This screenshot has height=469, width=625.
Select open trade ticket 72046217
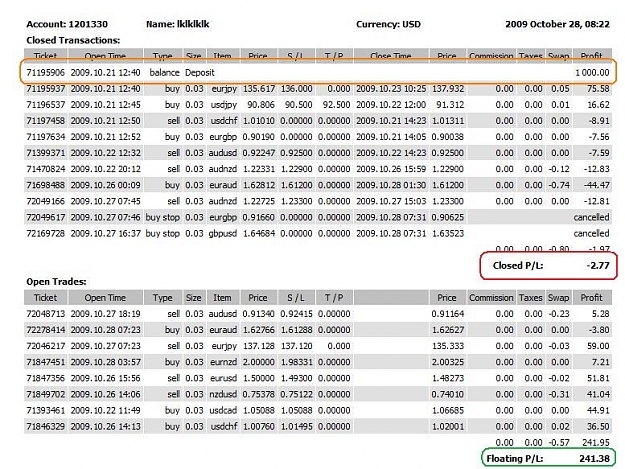pyautogui.click(x=45, y=346)
